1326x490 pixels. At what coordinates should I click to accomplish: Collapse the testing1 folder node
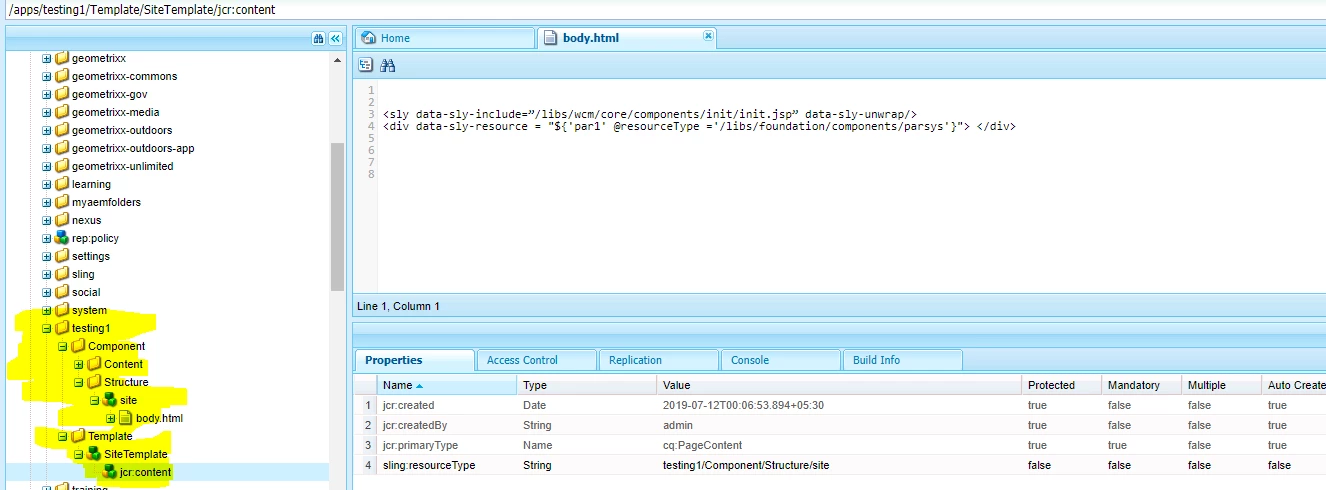46,328
